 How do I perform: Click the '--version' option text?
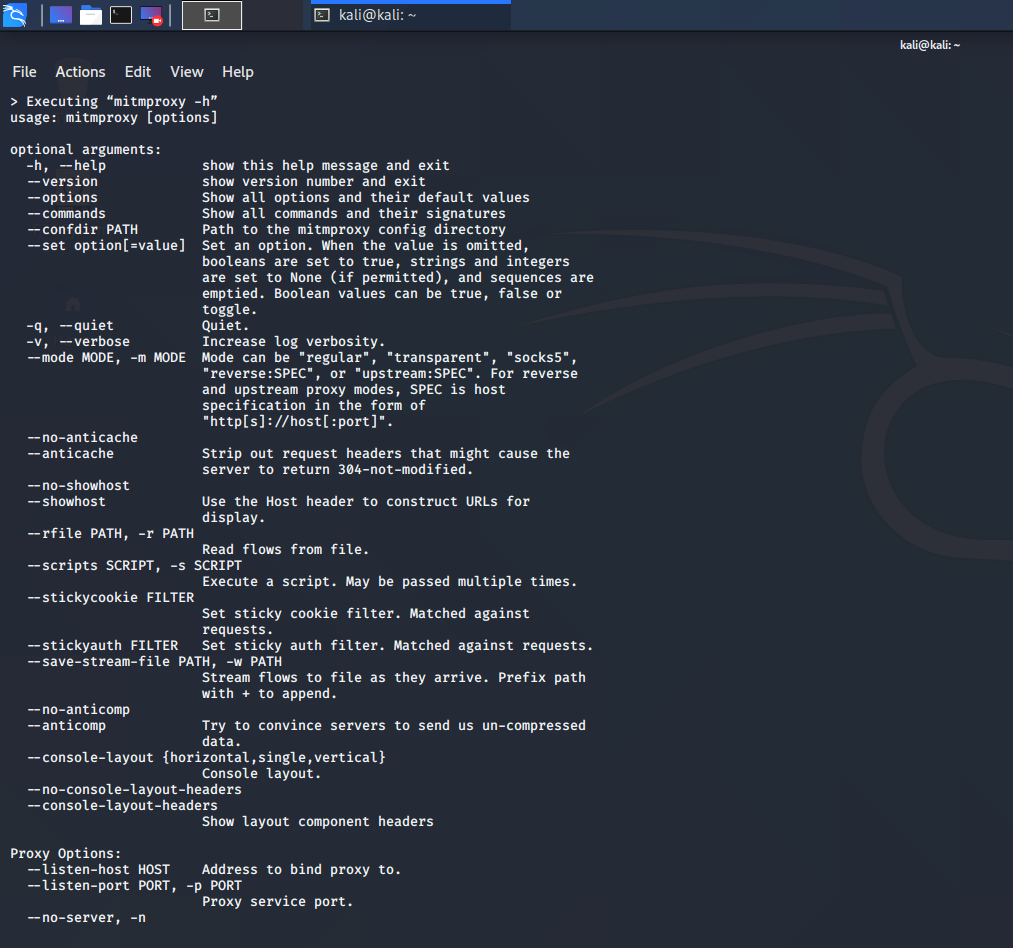(x=62, y=182)
